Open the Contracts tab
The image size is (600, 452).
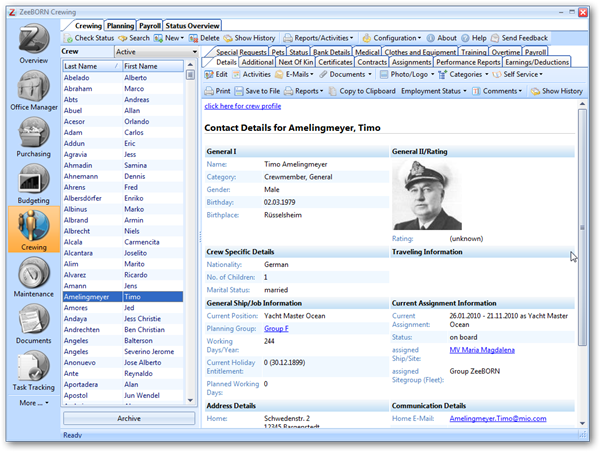click(372, 62)
